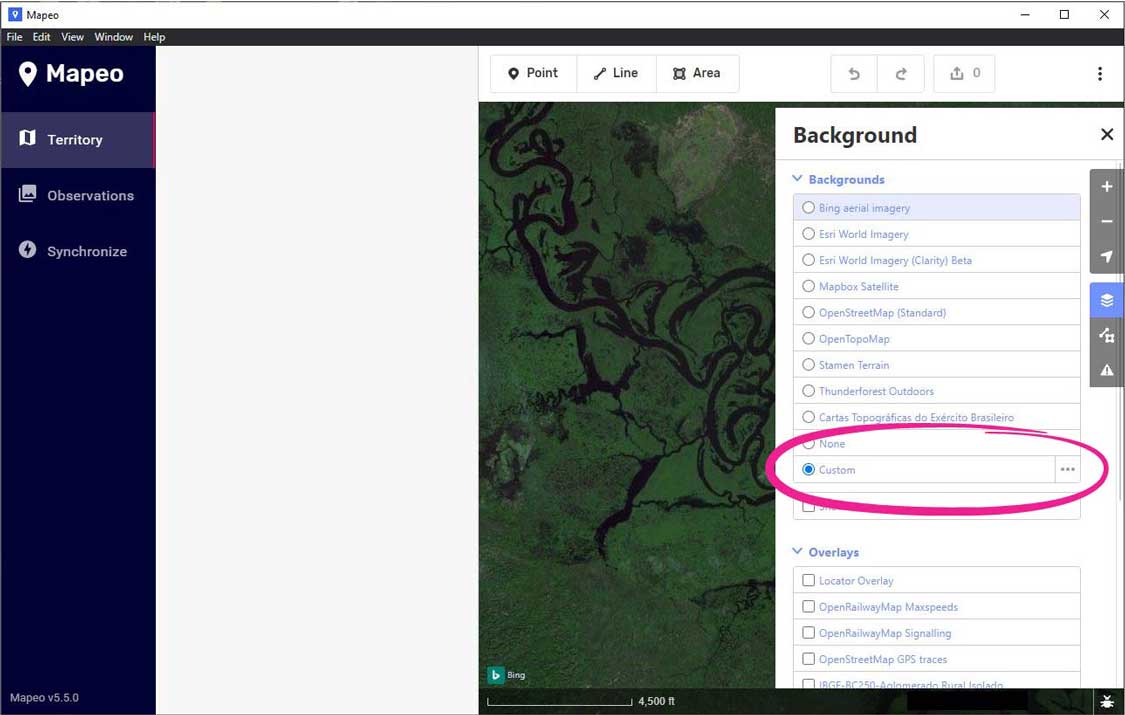Zoom in on the map

click(x=1107, y=187)
